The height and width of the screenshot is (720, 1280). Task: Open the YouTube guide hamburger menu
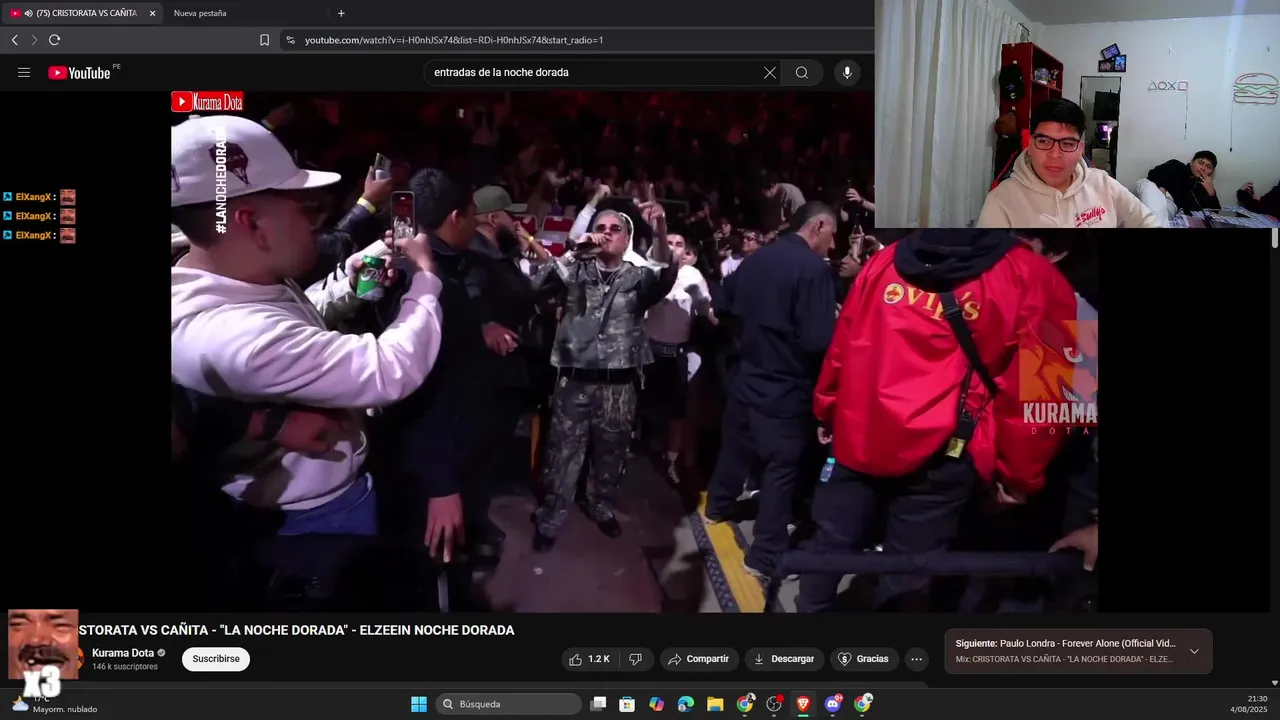coord(24,72)
